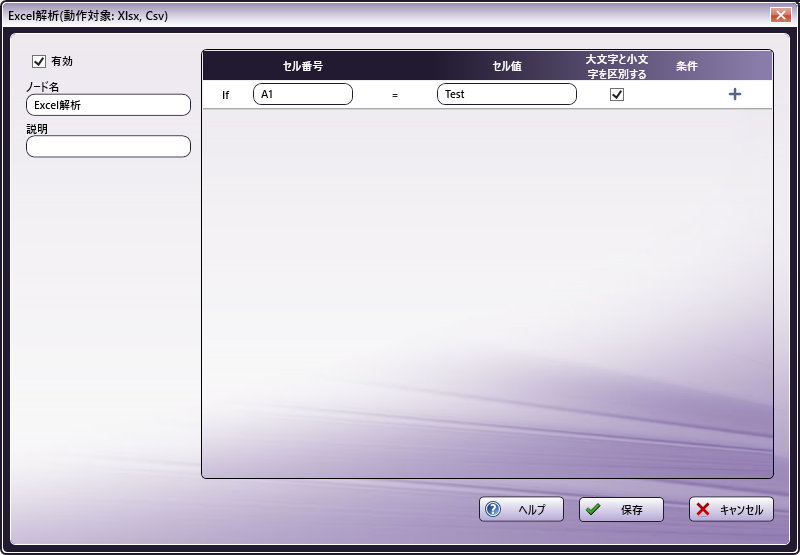The width and height of the screenshot is (800, 555).
Task: Click the If label in the condition row
Action: tap(226, 95)
